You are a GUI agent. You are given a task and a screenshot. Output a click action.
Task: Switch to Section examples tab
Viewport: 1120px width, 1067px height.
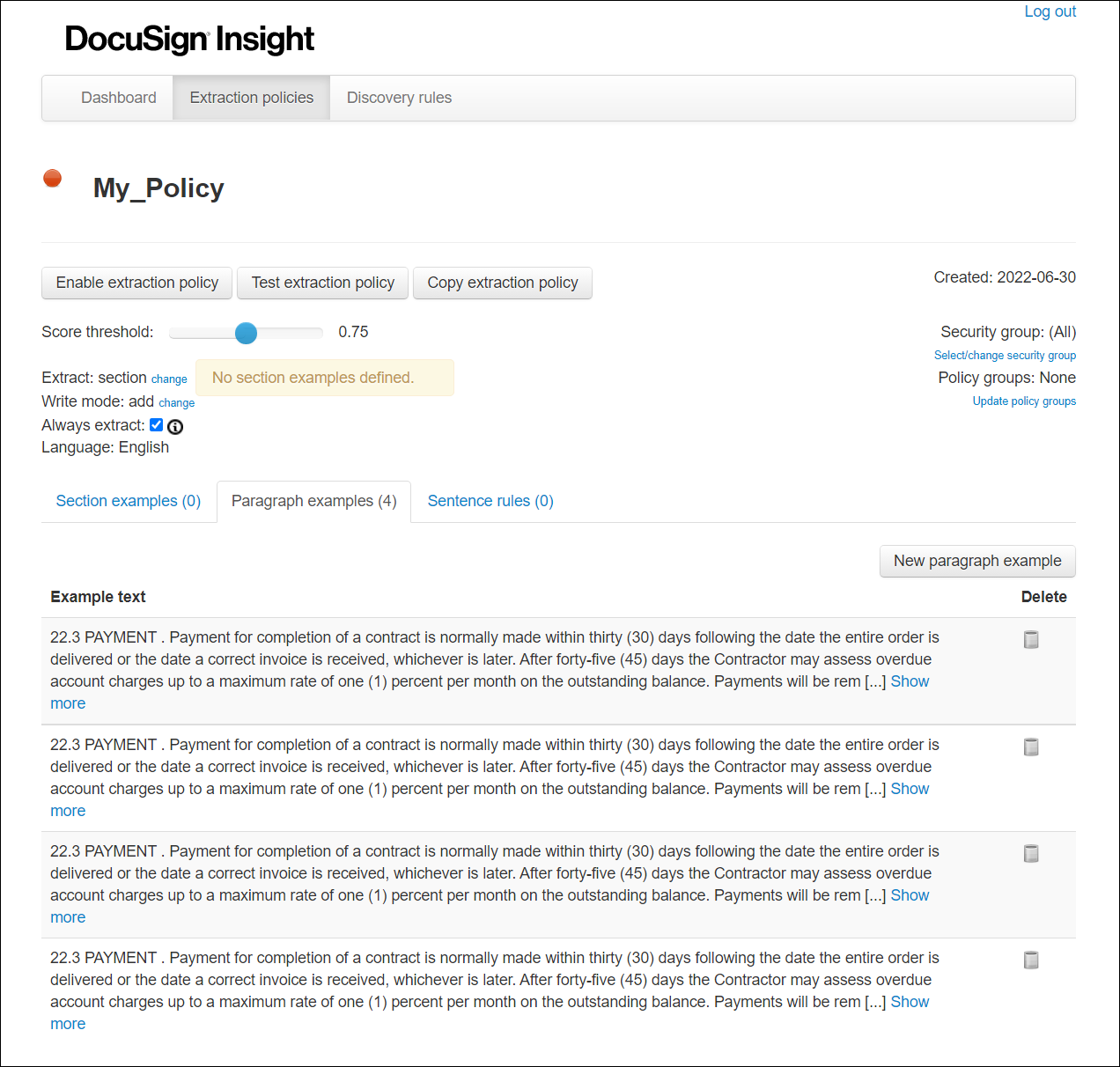(129, 501)
